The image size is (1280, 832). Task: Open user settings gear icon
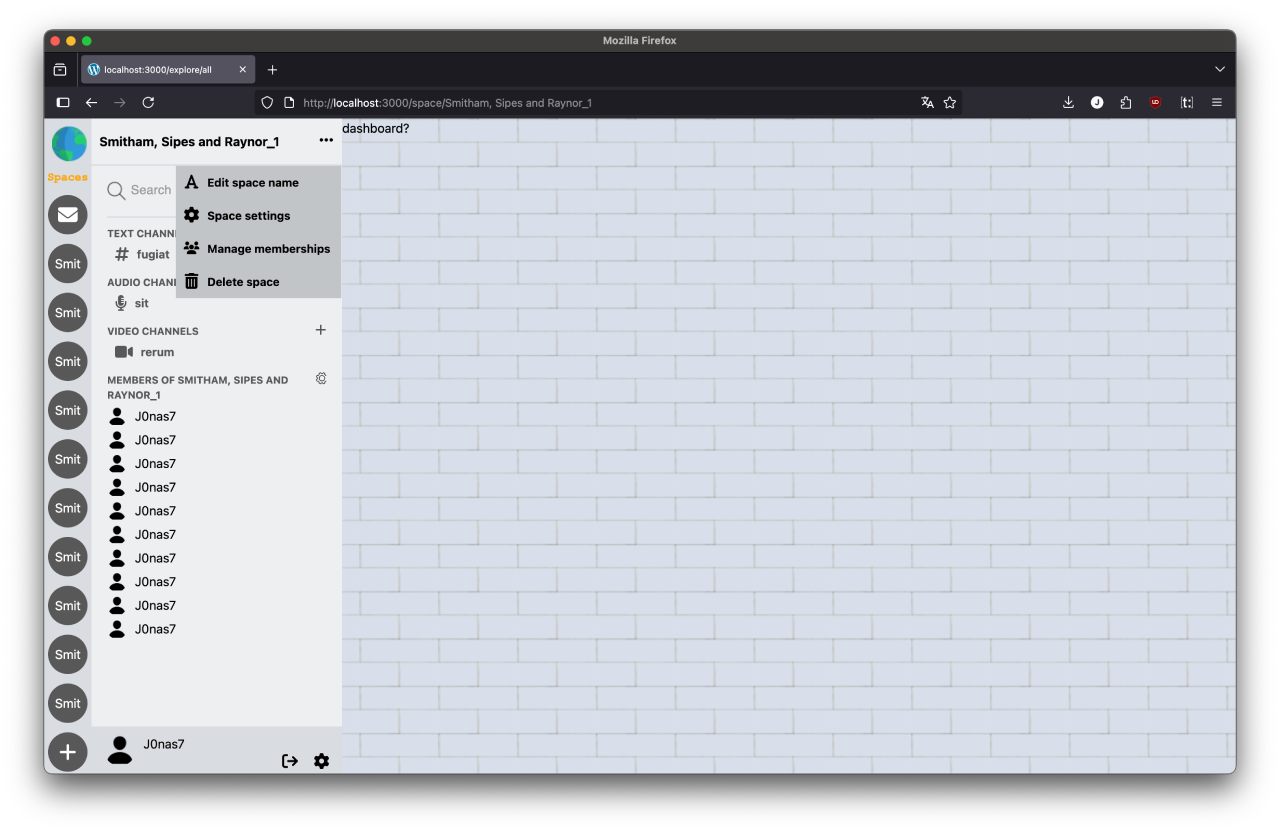[x=321, y=761]
